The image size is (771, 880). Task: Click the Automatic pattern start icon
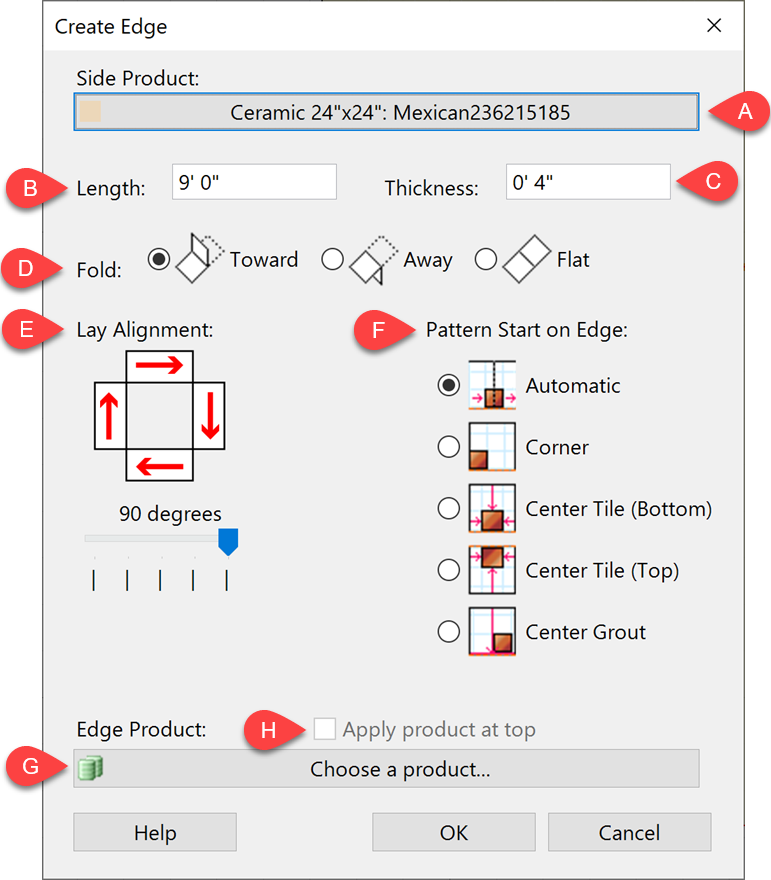pos(492,385)
